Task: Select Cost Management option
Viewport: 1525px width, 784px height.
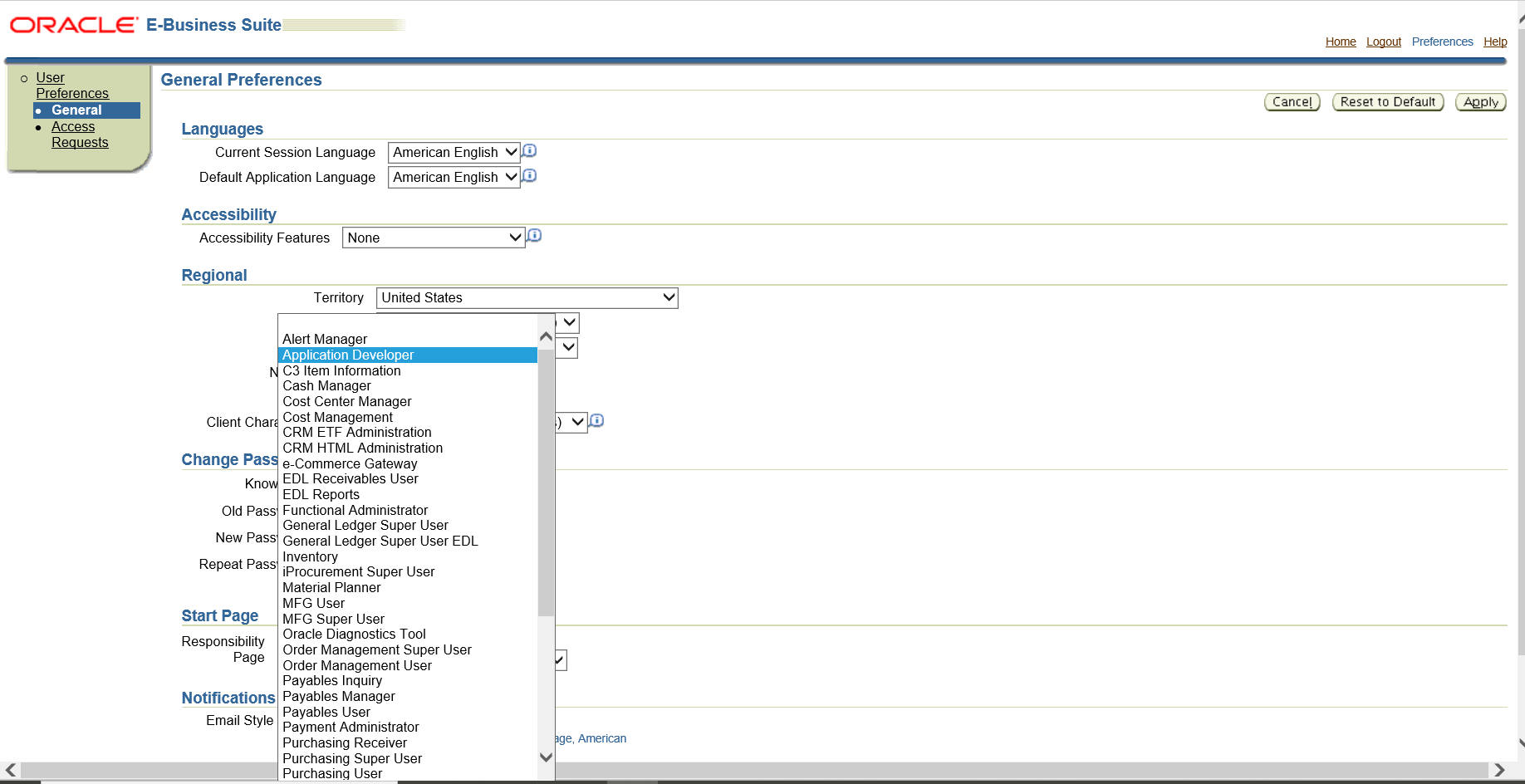Action: point(408,418)
